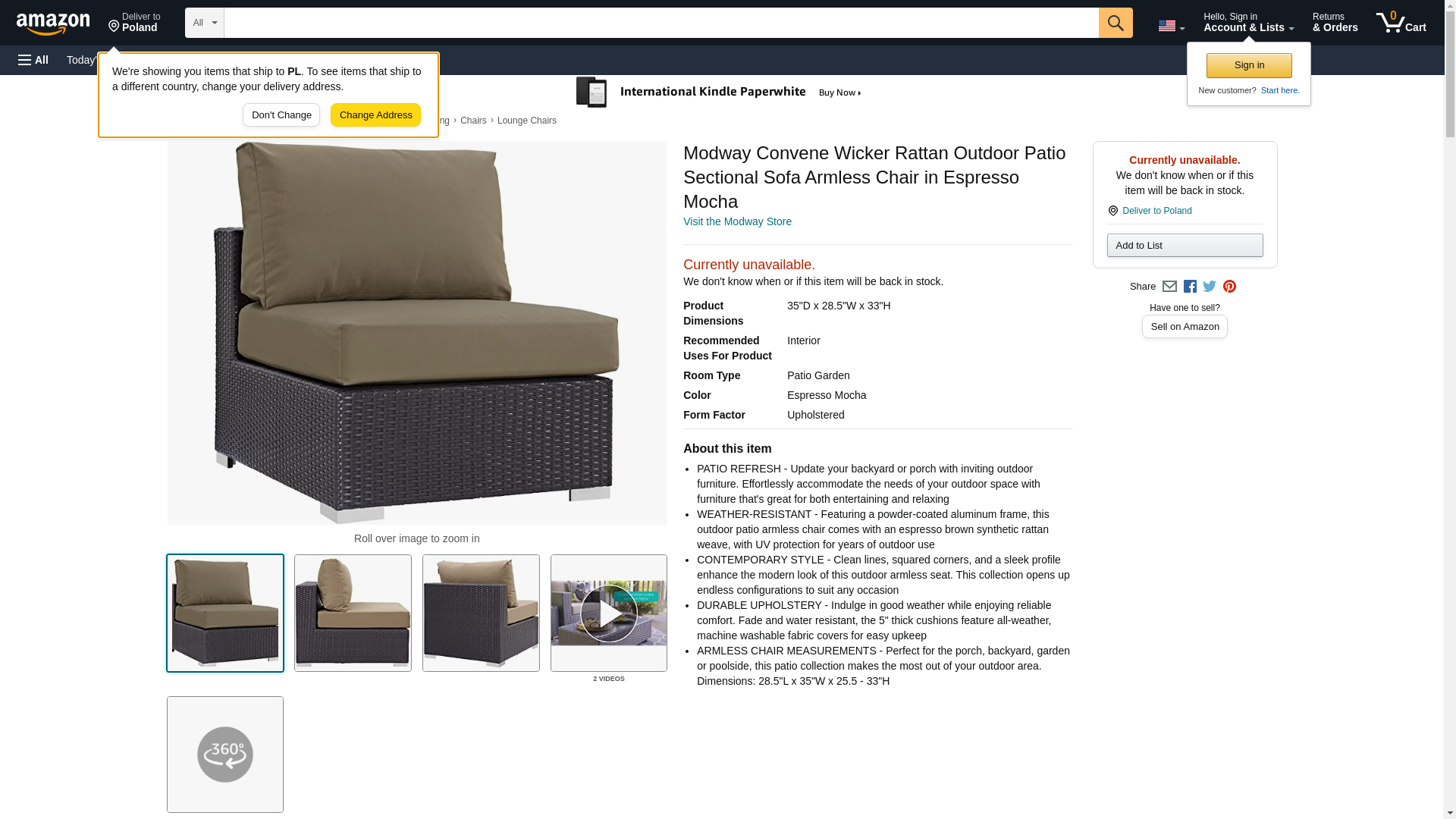Share the product via email icon

click(1169, 287)
